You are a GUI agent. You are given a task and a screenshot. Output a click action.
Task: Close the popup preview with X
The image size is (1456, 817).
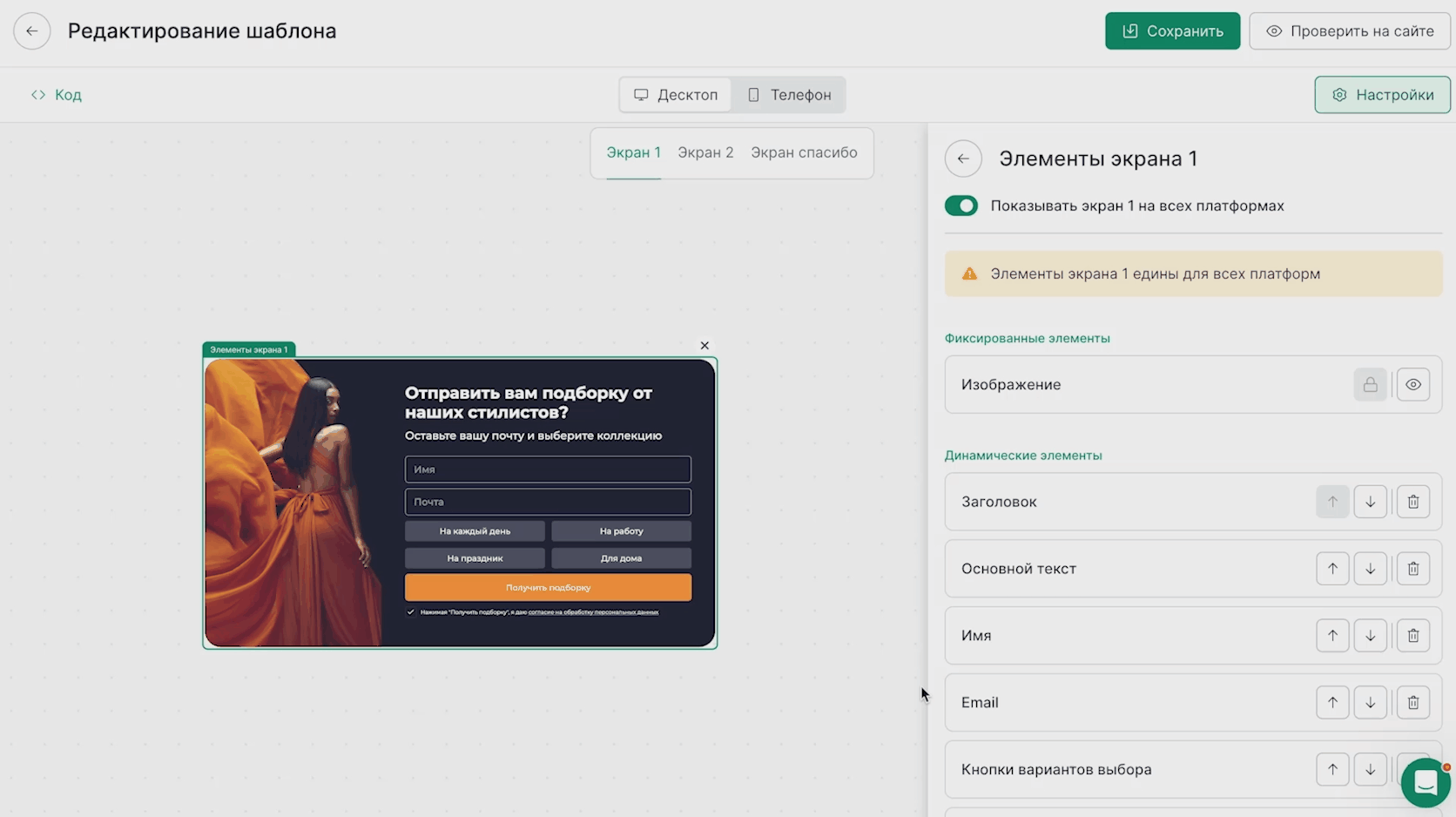pos(704,346)
